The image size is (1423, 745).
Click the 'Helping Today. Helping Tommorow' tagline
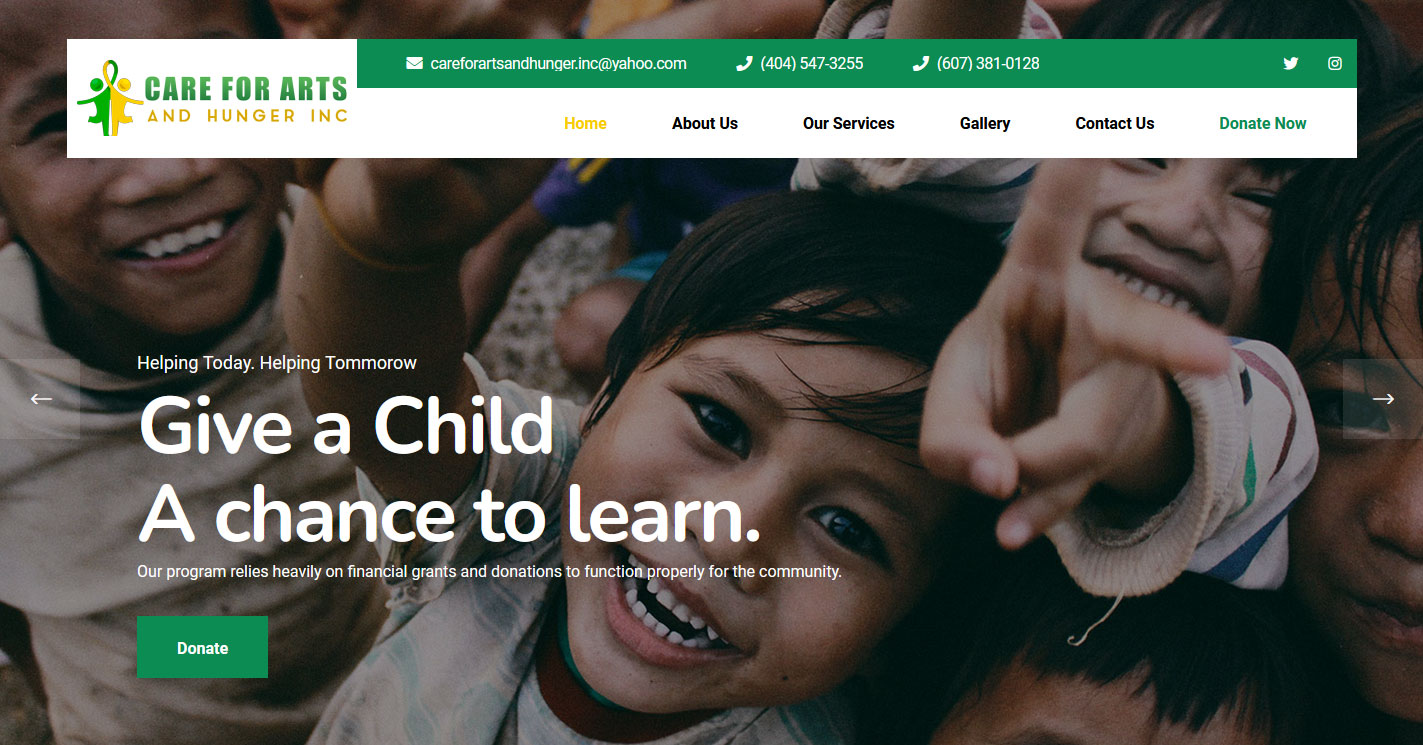point(277,363)
